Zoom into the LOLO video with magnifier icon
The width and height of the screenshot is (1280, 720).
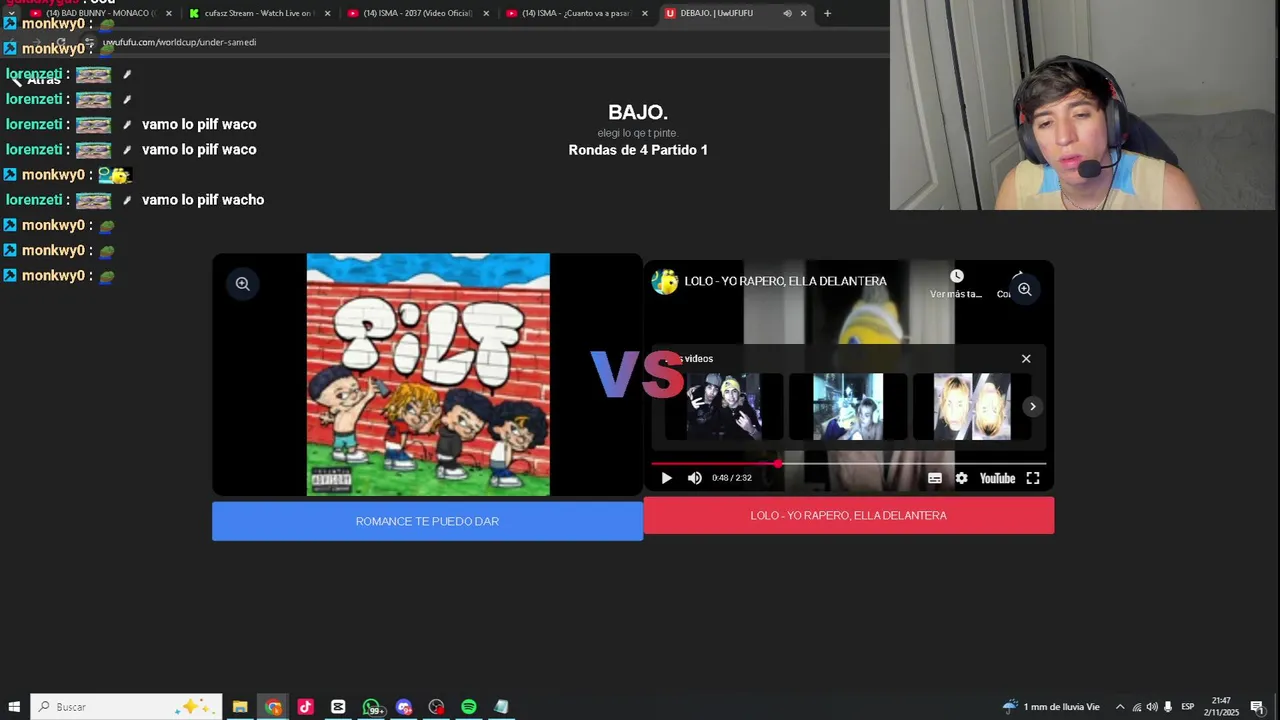[x=1024, y=290]
